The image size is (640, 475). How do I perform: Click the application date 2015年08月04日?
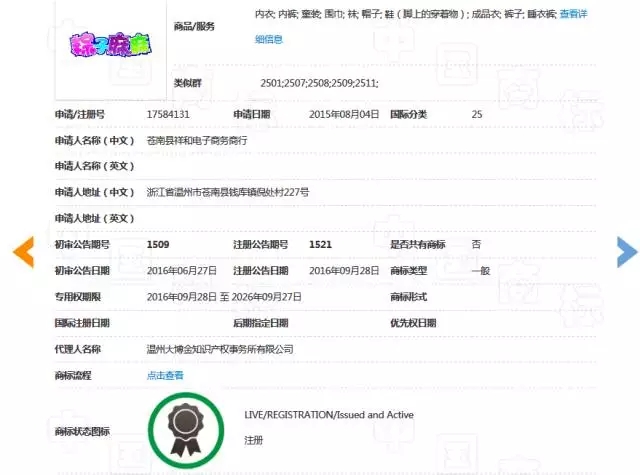[x=344, y=115]
